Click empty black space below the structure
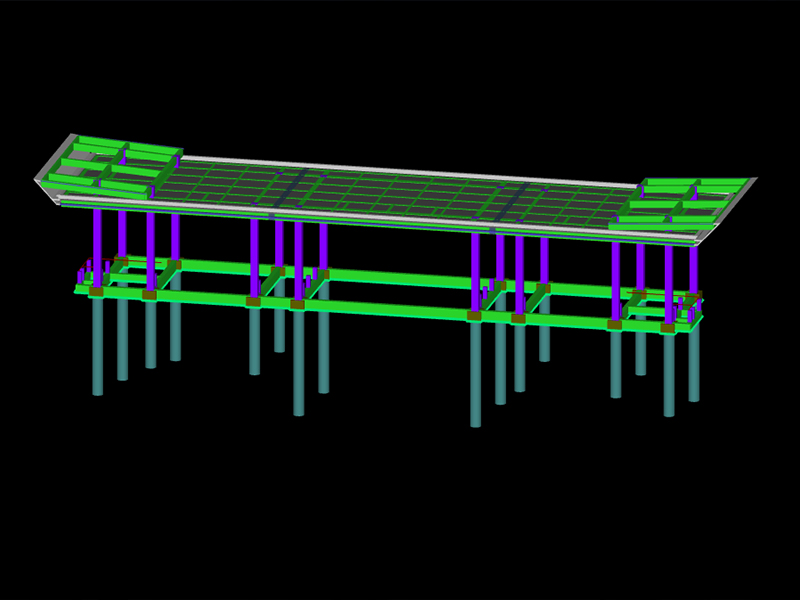This screenshot has width=800, height=600. pos(400,500)
